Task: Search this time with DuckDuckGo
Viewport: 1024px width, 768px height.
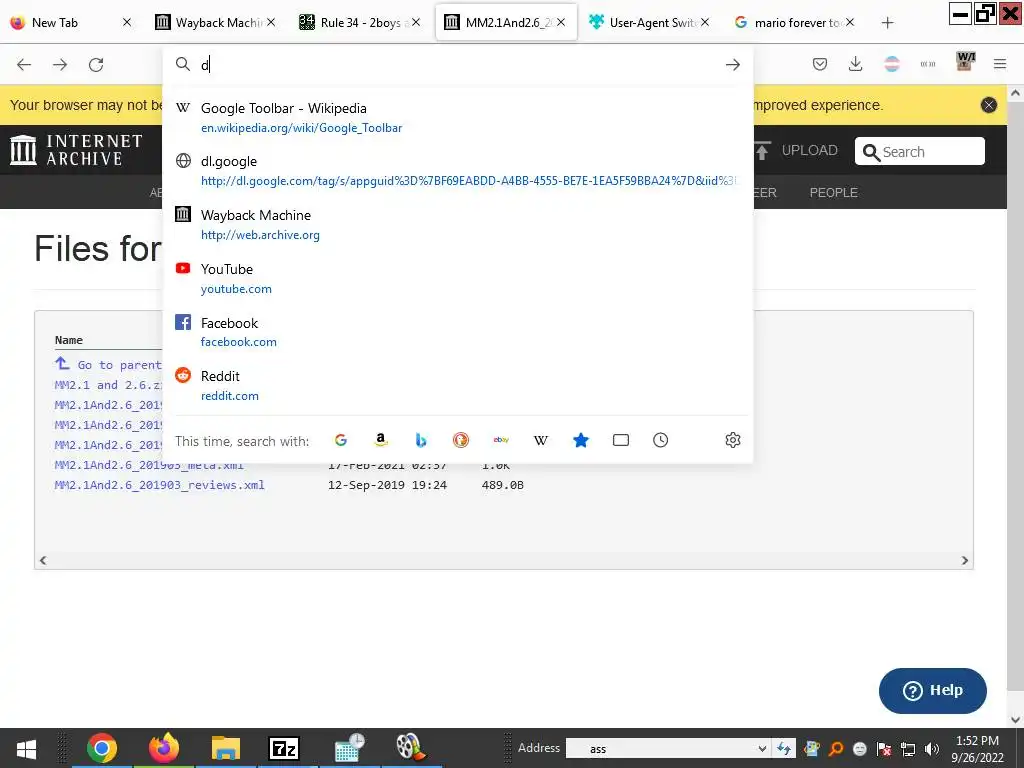Action: [460, 440]
